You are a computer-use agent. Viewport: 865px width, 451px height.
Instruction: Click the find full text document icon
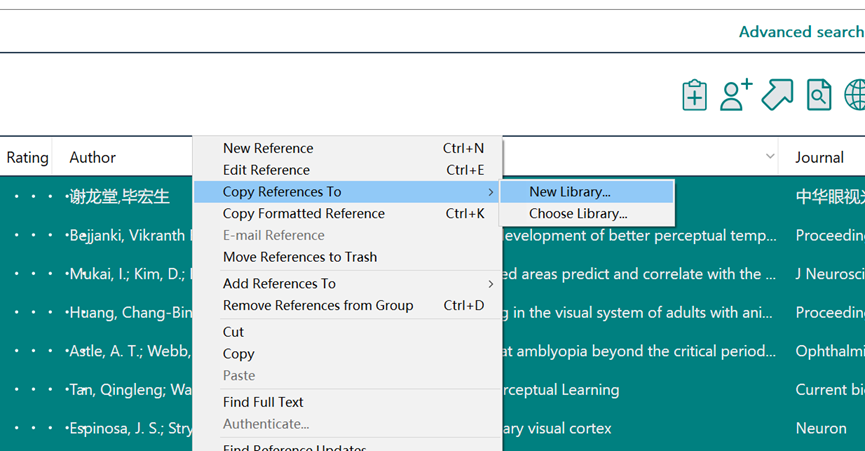click(819, 95)
